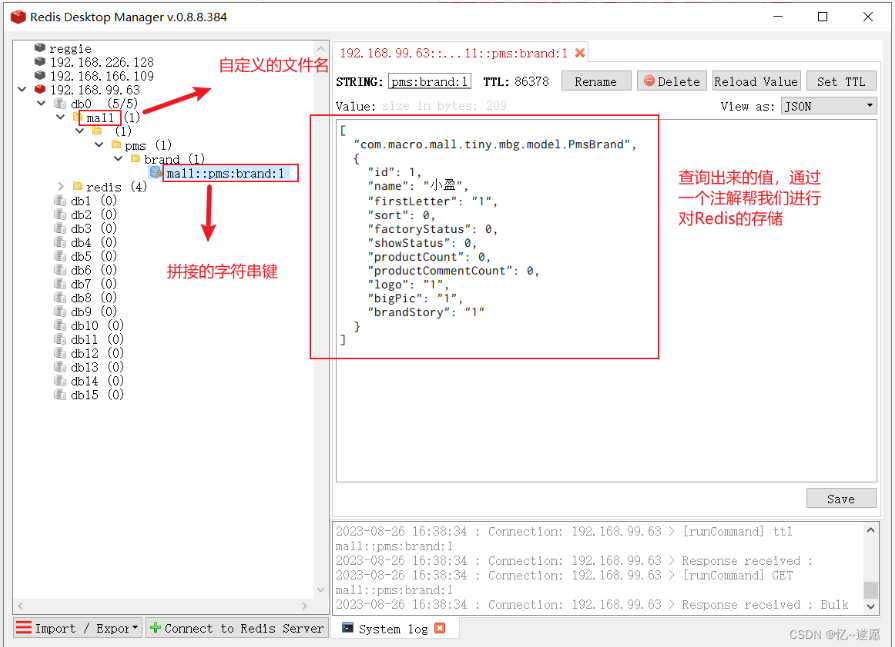
Task: Click the Rename key button
Action: point(596,81)
